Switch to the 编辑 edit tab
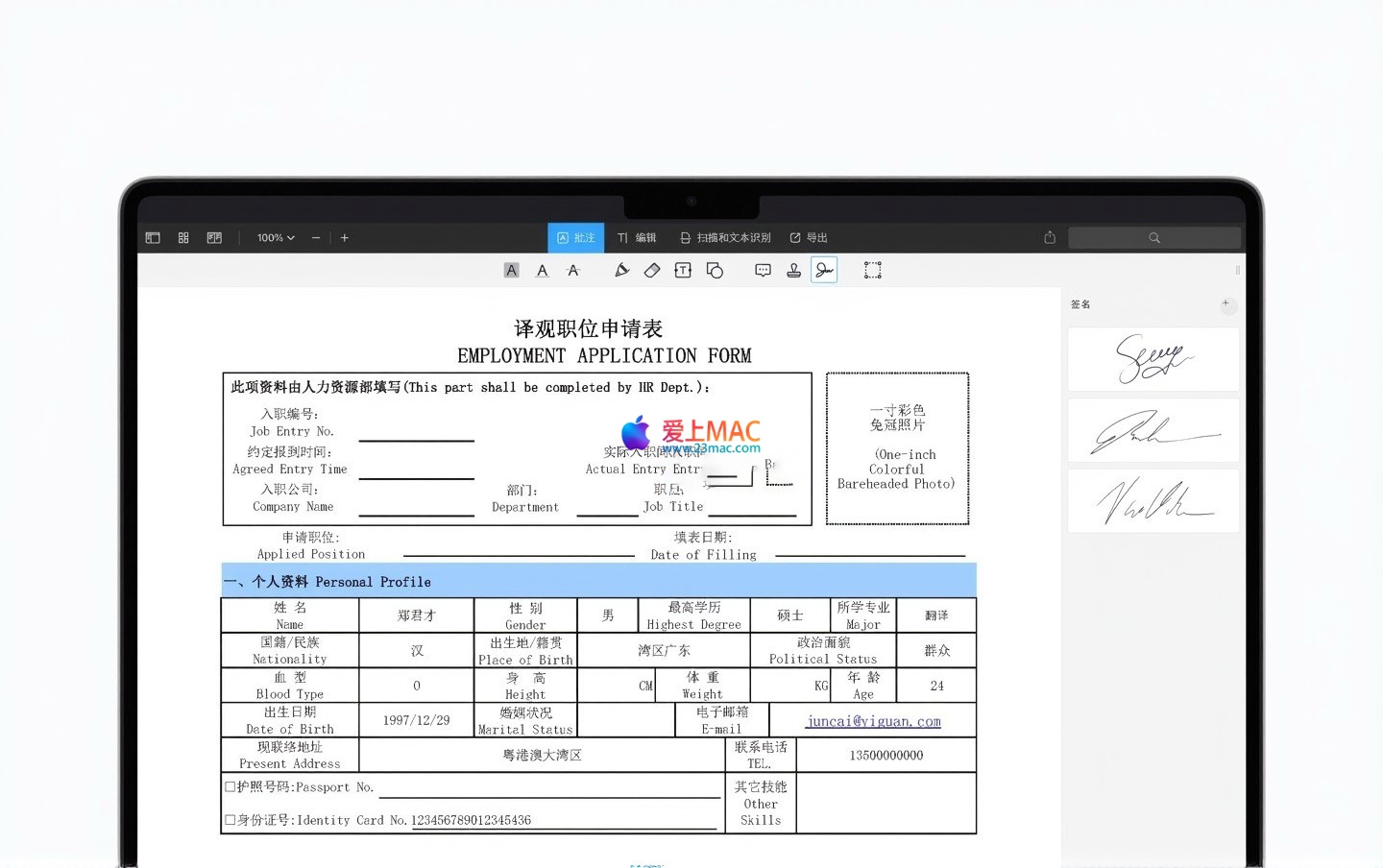 tap(637, 238)
